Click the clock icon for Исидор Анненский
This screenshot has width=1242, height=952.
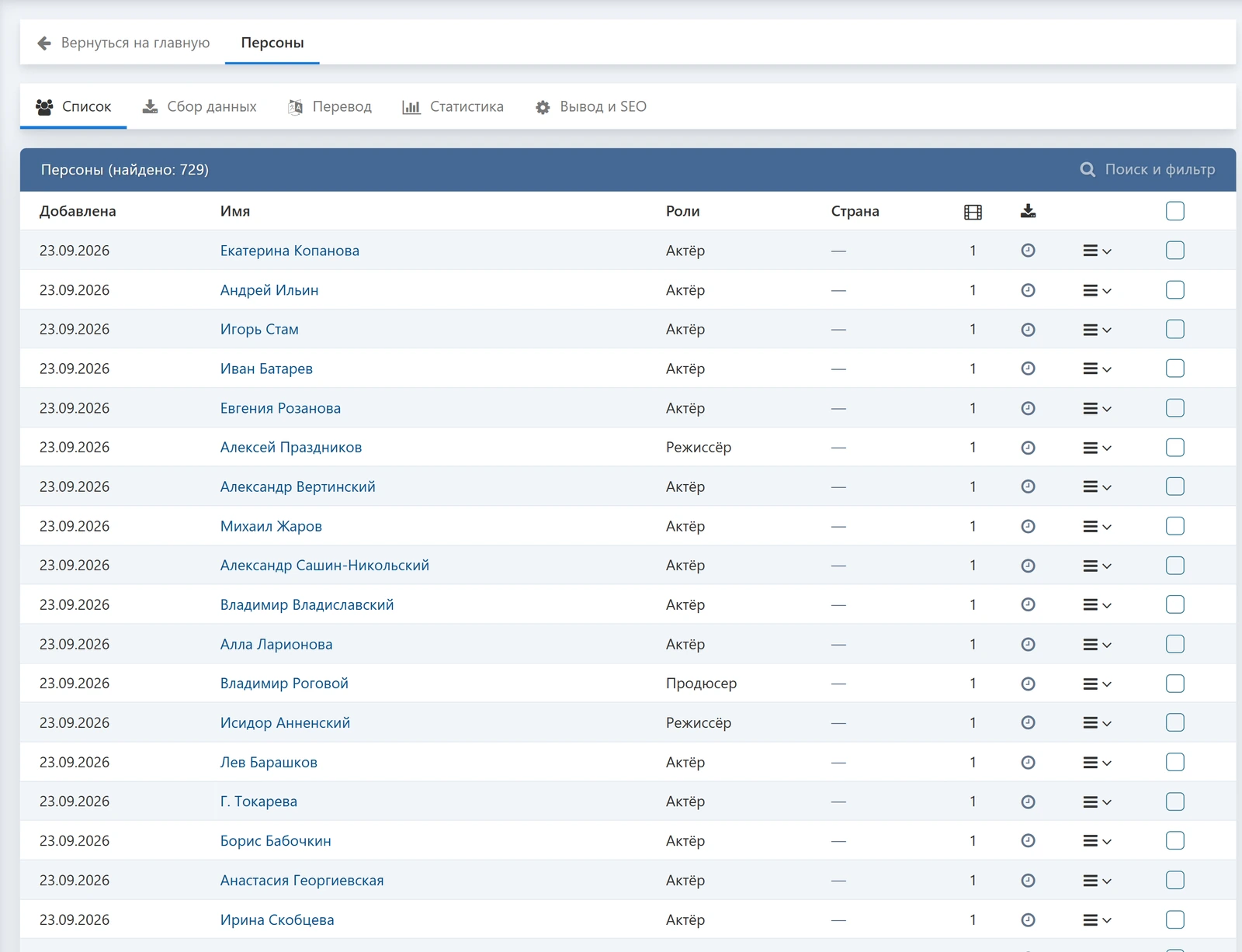point(1028,723)
